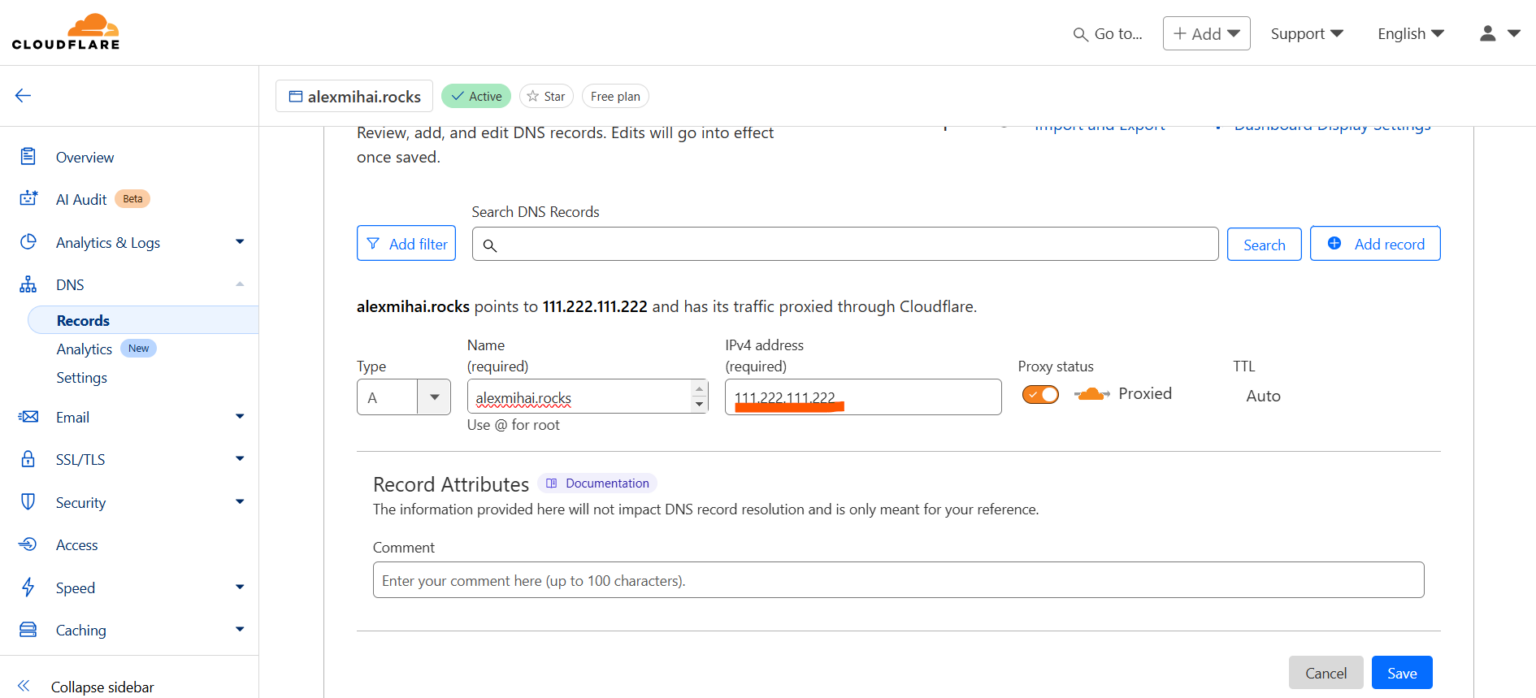Screen dimensions: 1536x698
Task: Click the Security shield icon
Action: 28,502
